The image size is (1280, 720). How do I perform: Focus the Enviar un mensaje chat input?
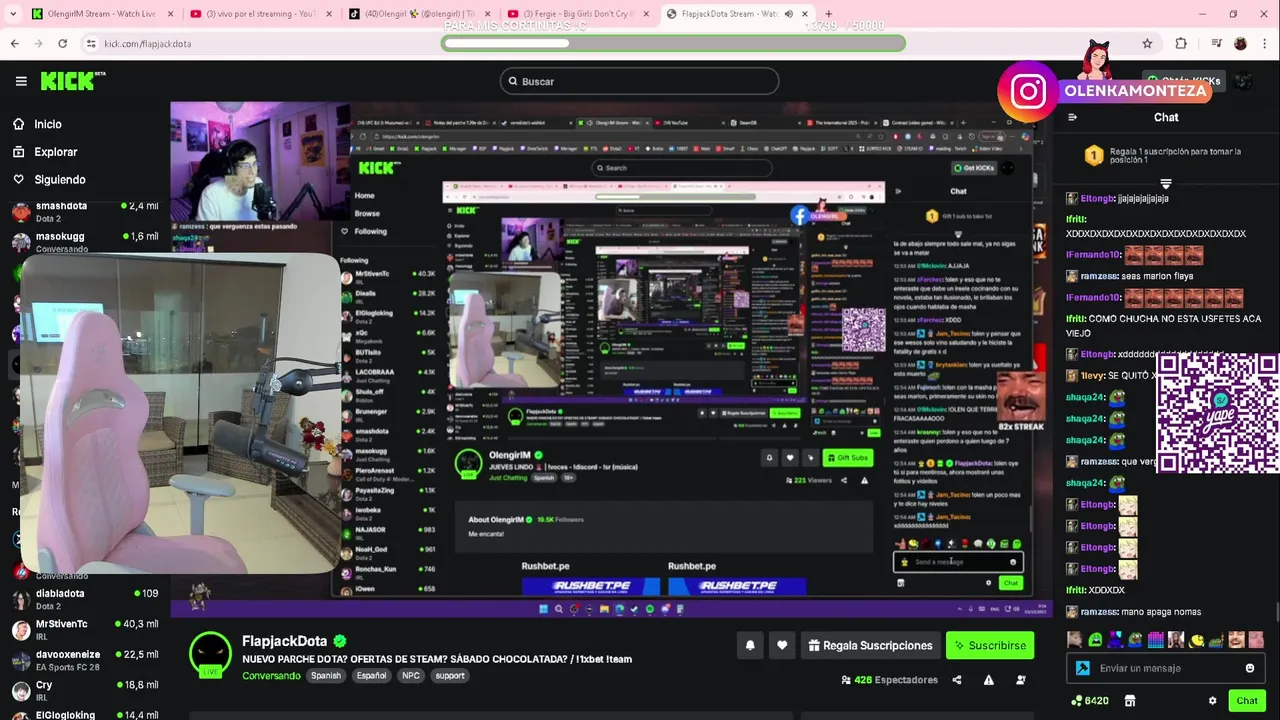[1165, 668]
